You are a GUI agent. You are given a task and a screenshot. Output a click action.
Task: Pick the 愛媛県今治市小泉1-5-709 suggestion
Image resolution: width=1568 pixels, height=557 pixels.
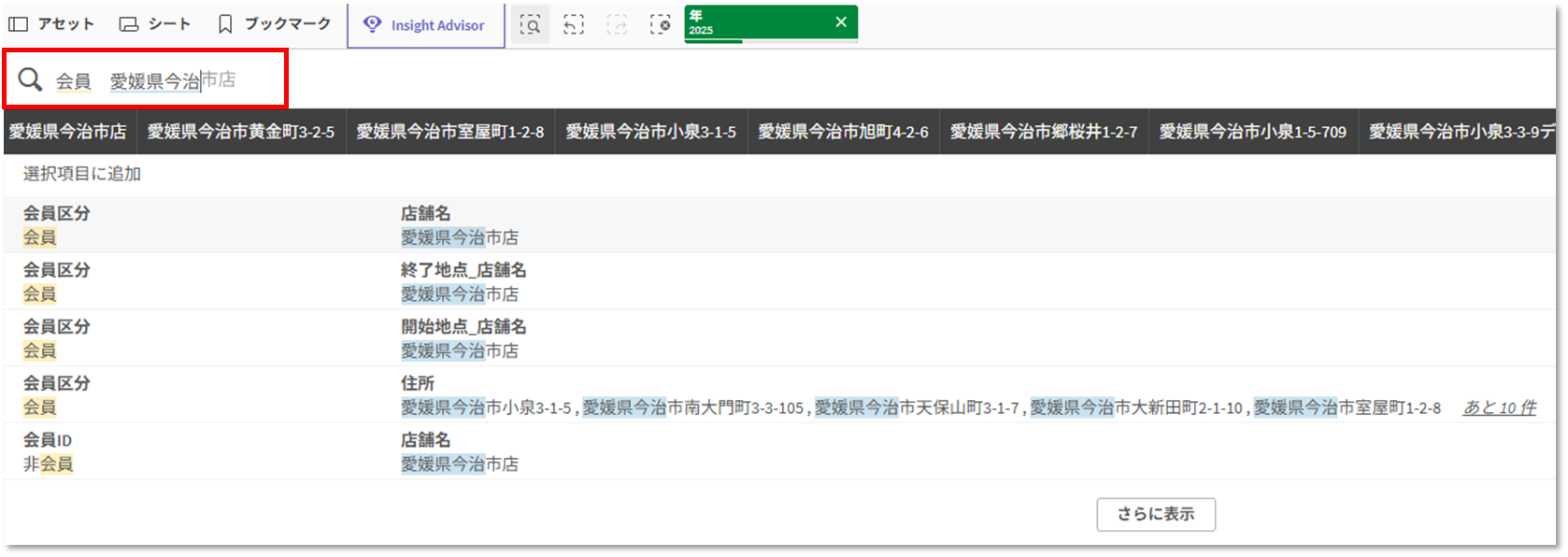coord(1252,132)
